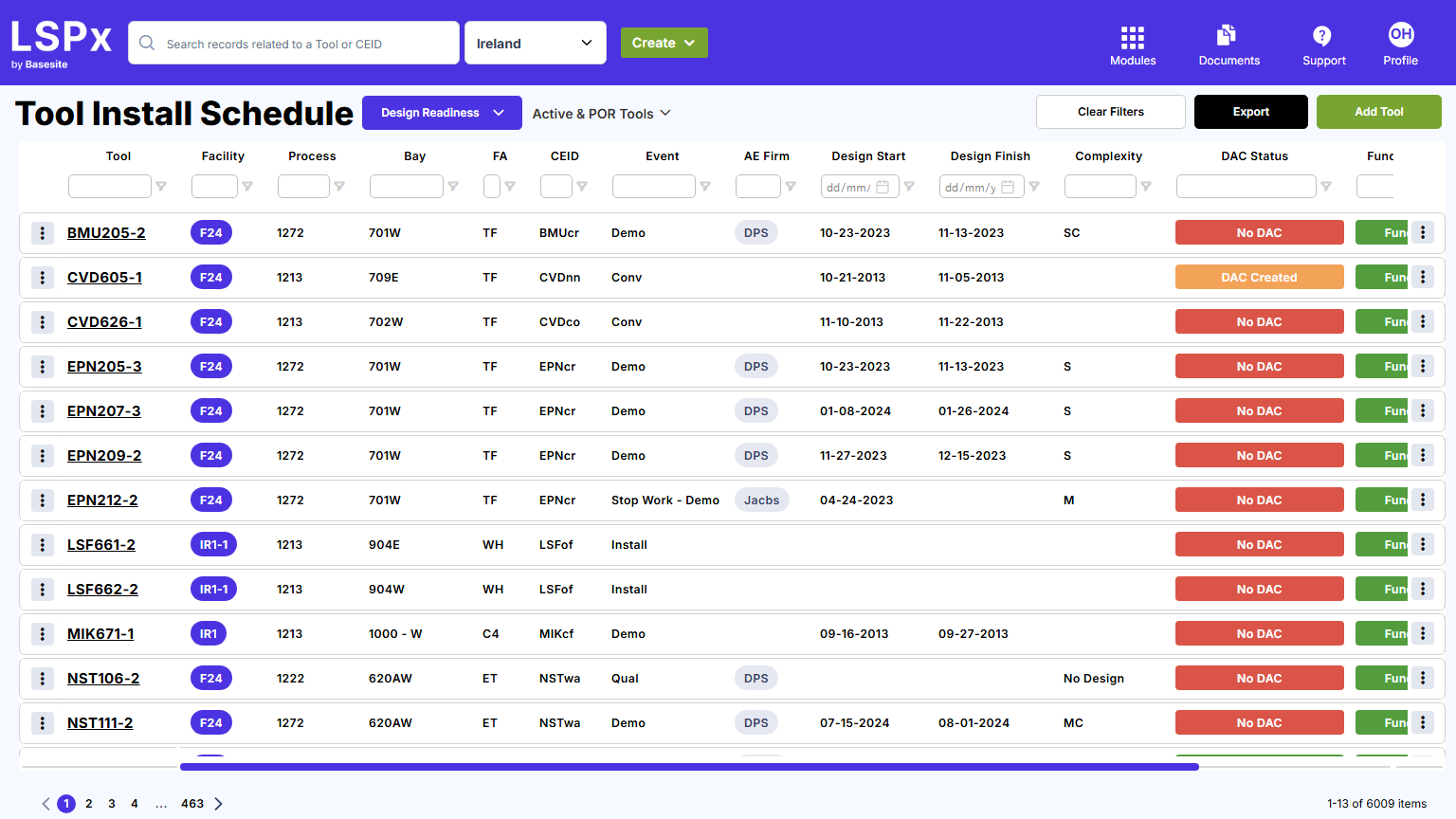The image size is (1456, 819).
Task: Click the horizontal table scrollbar
Action: coord(689,767)
